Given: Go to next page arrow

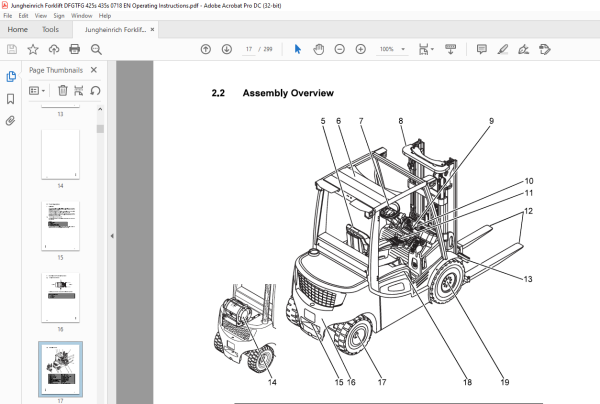Looking at the screenshot, I should (x=227, y=49).
